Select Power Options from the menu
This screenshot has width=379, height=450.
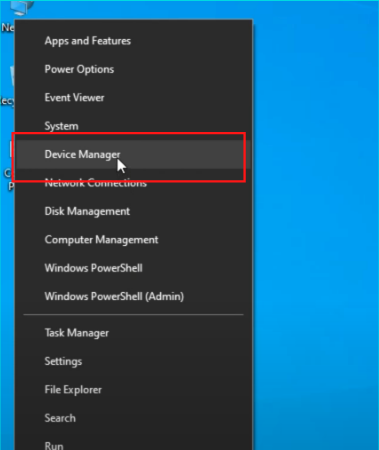(133, 69)
